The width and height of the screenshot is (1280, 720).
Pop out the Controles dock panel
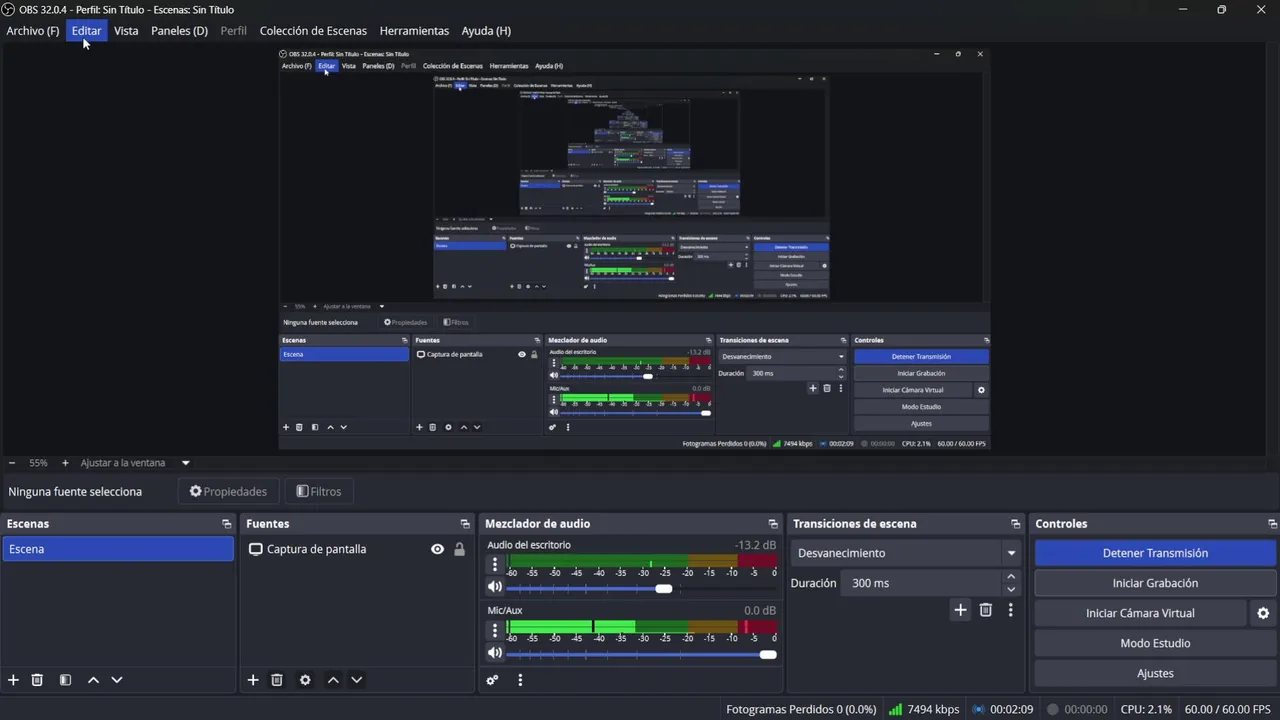(x=1272, y=524)
